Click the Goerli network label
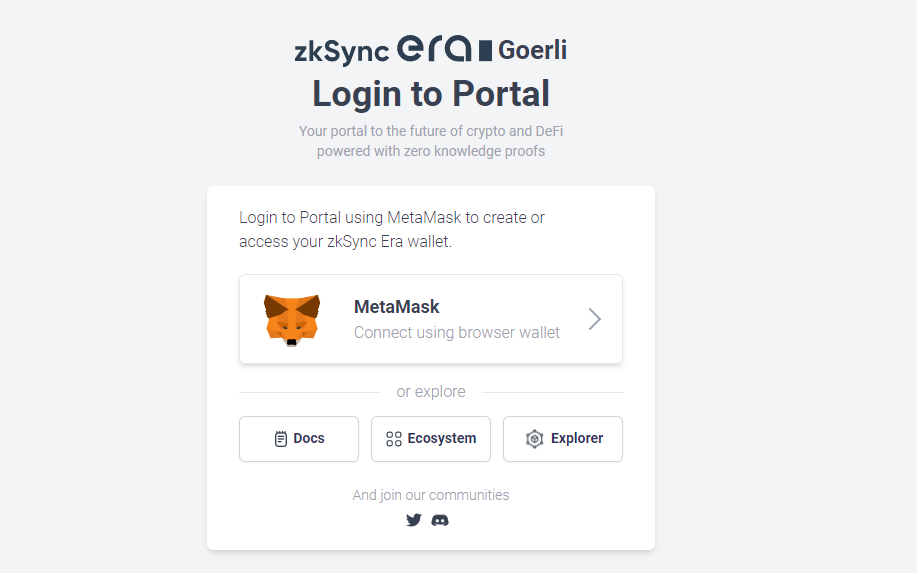Screen dimensions: 917x573 (x=532, y=50)
